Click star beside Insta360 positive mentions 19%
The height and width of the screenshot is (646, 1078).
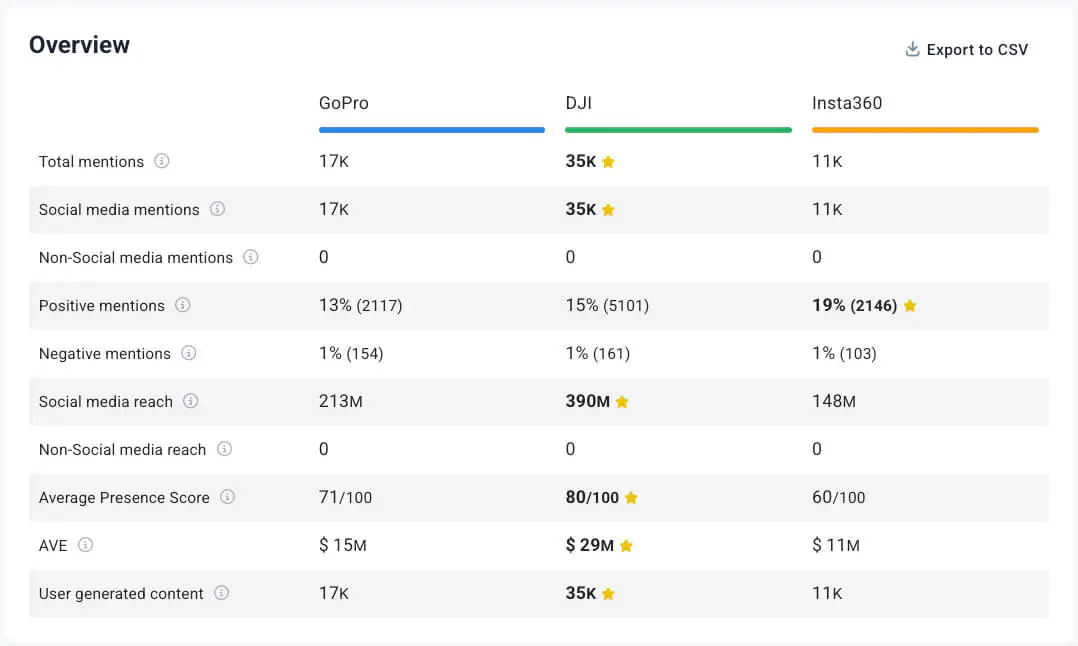tap(910, 305)
